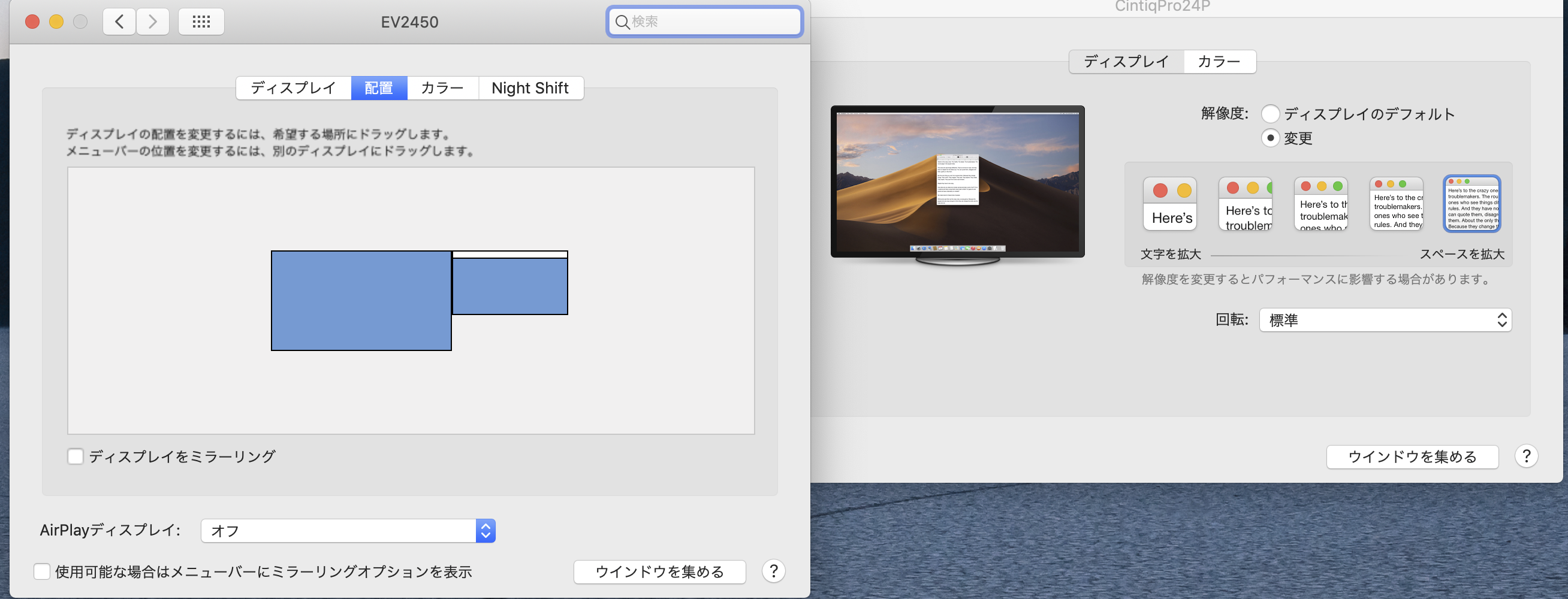Select the 配置 tab
The image size is (1568, 599).
point(379,88)
